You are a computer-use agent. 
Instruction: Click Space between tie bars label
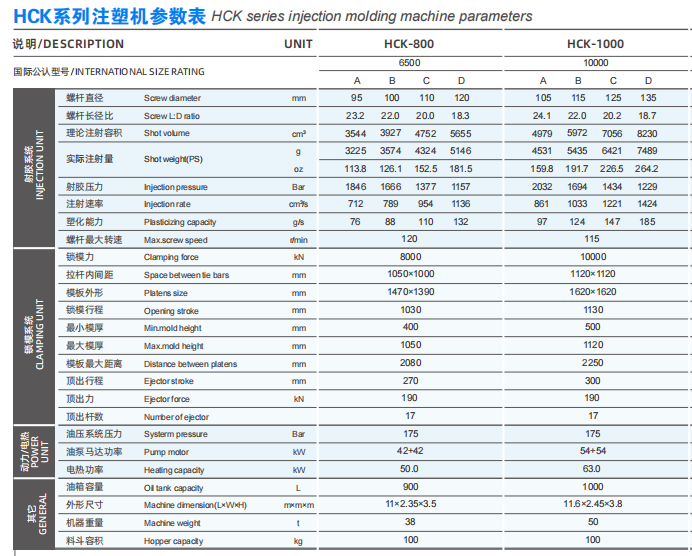coord(186,275)
